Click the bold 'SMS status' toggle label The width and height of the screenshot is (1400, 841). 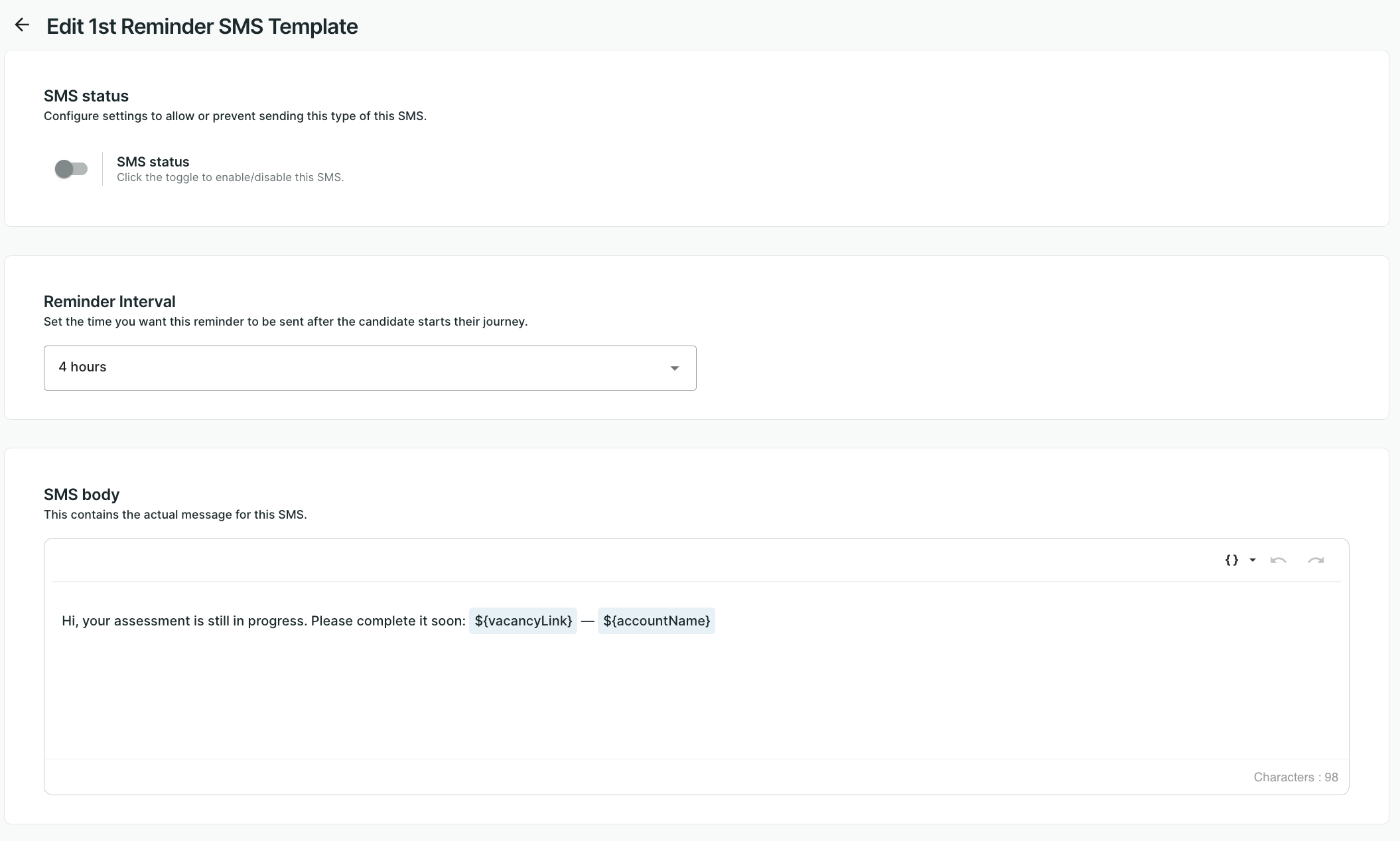(x=153, y=162)
